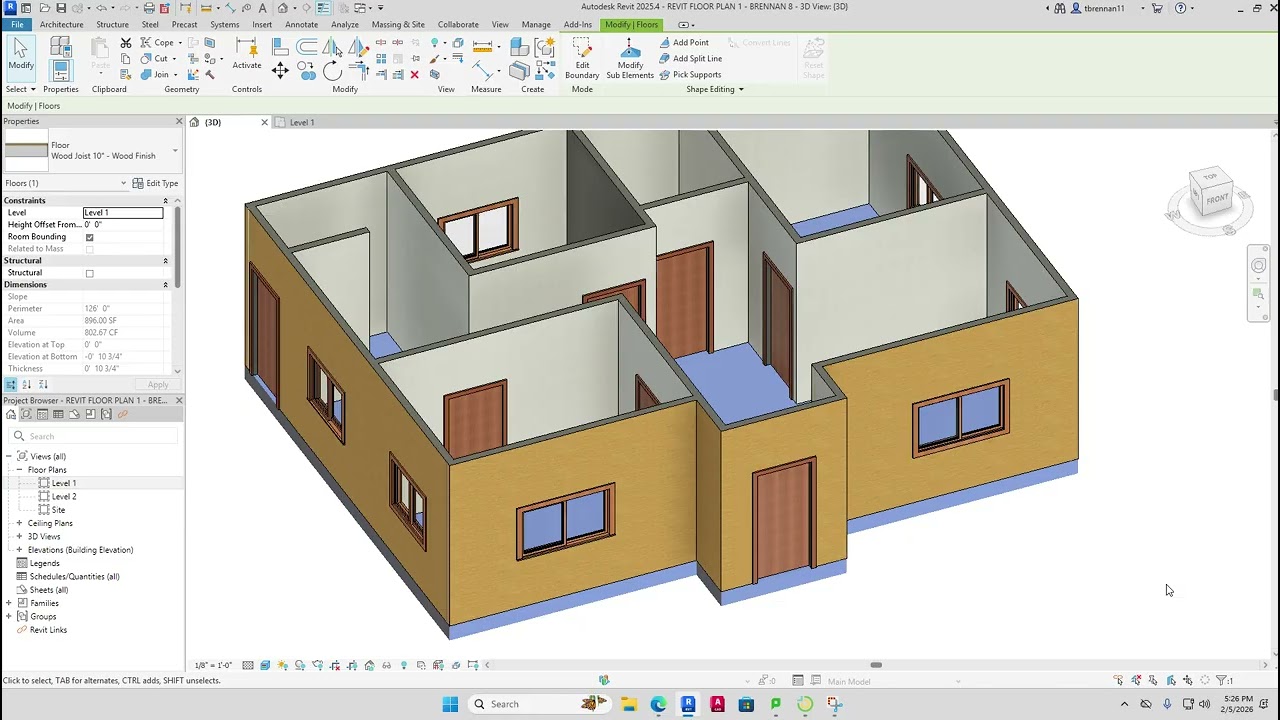Open the File menu
1280x720 pixels.
tap(17, 24)
